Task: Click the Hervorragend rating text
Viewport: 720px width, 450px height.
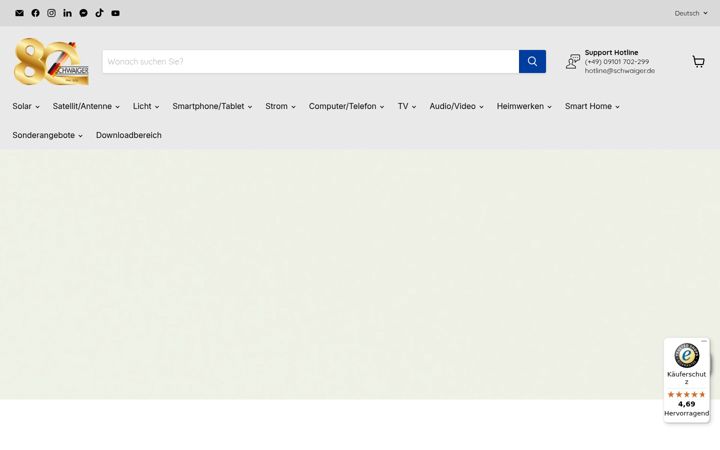Action: (x=686, y=413)
